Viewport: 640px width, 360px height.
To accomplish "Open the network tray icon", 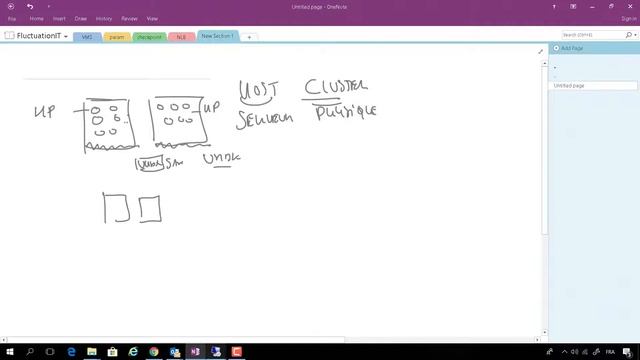I will coord(585,351).
